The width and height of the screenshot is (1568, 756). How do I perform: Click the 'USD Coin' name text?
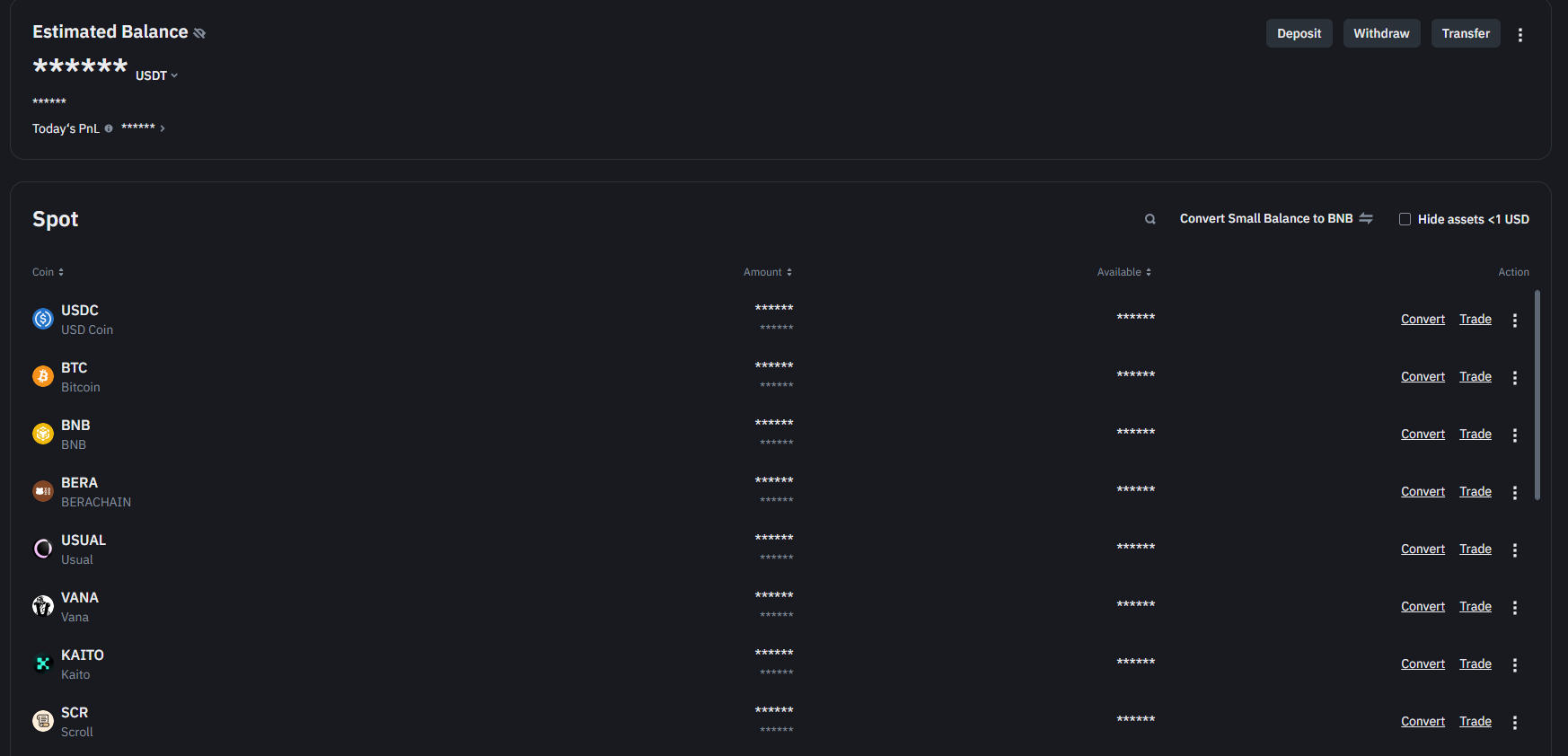pyautogui.click(x=87, y=330)
